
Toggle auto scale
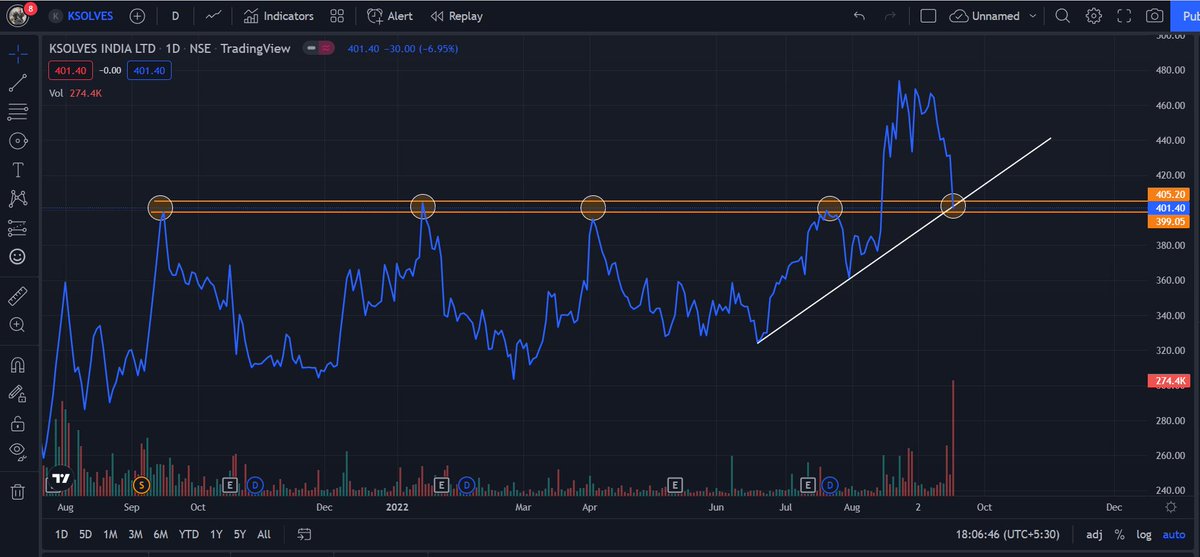tap(1174, 535)
